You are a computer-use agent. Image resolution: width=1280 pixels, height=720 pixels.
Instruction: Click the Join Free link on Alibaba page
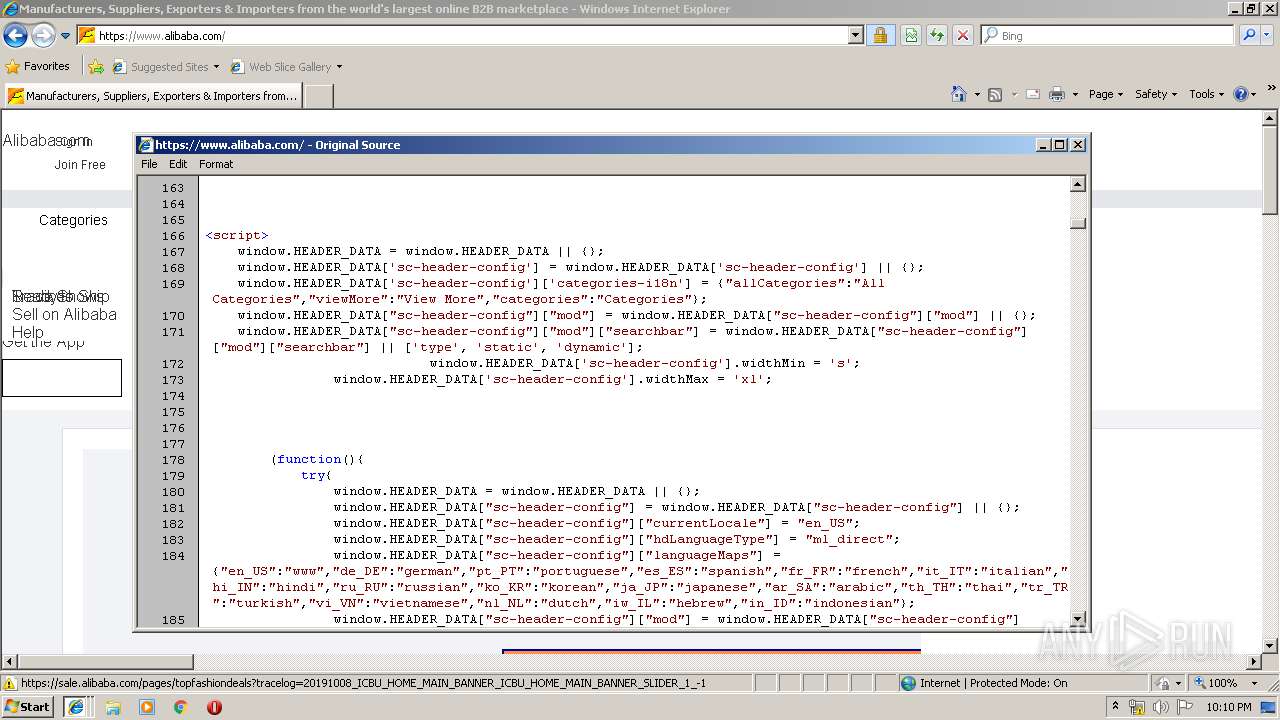click(x=80, y=165)
